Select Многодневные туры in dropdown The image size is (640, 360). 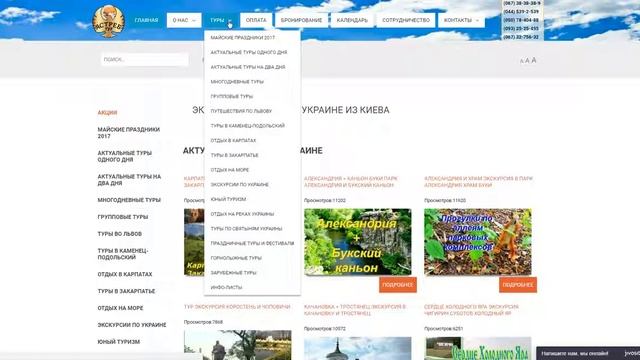click(x=237, y=82)
